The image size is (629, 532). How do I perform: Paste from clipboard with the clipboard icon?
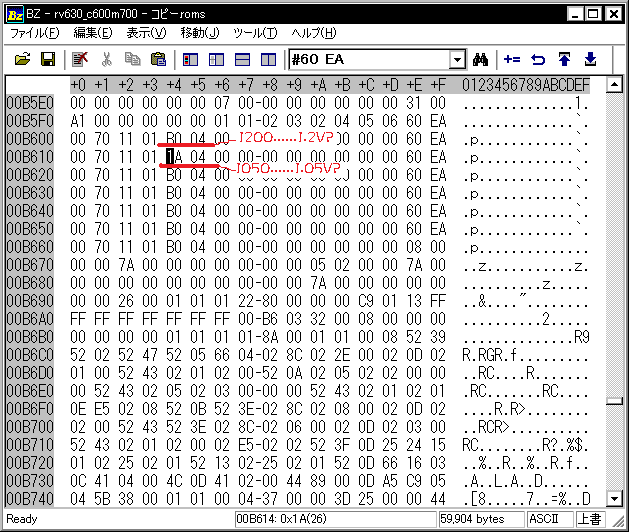coord(158,59)
